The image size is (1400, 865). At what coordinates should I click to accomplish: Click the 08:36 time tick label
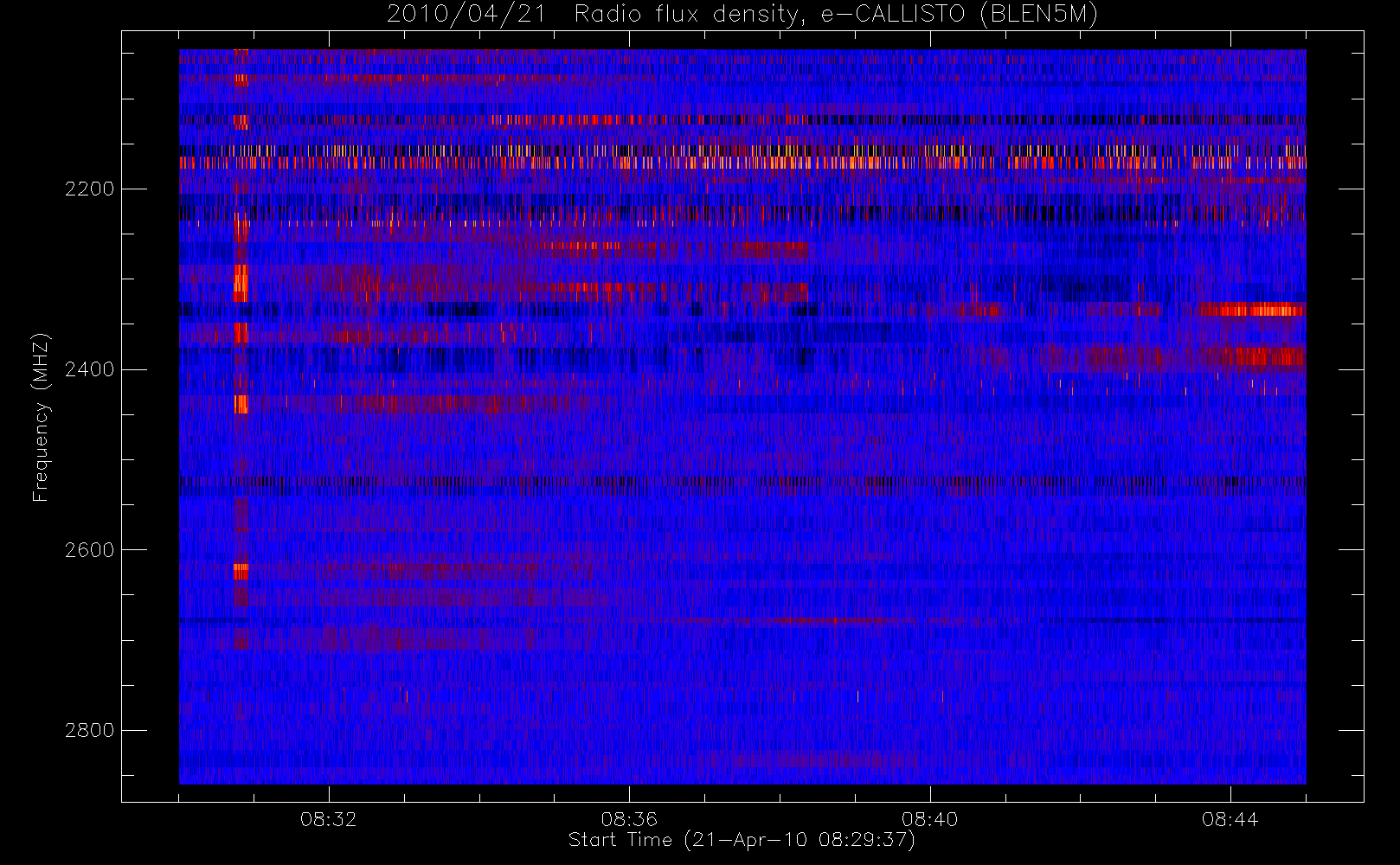coord(629,819)
